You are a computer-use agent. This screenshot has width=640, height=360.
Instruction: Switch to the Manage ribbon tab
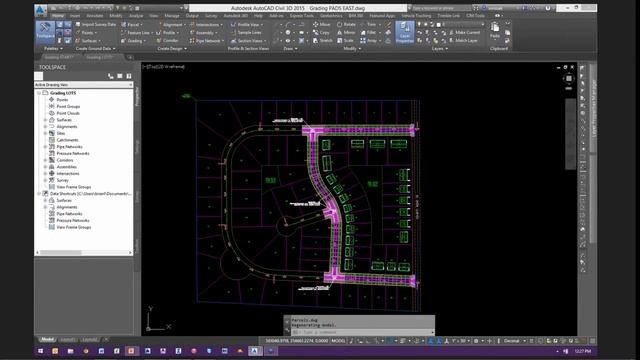coord(172,16)
